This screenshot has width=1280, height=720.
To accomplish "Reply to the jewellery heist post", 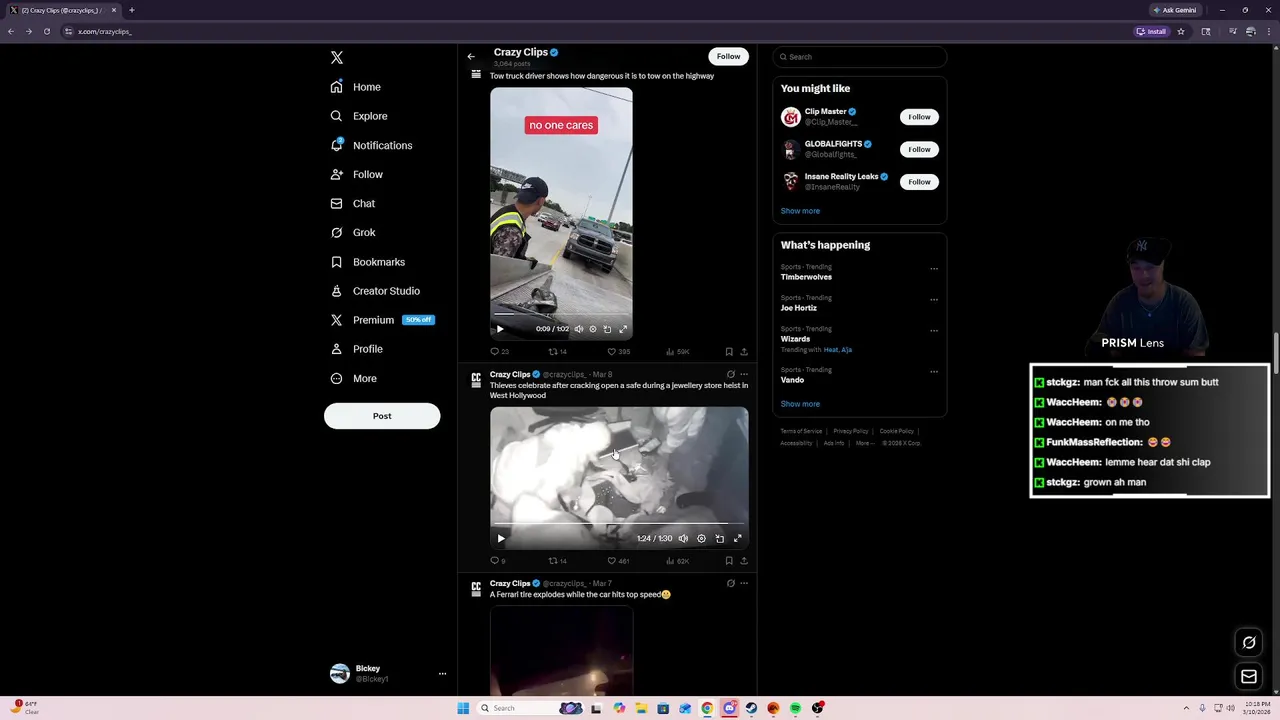I will [497, 561].
